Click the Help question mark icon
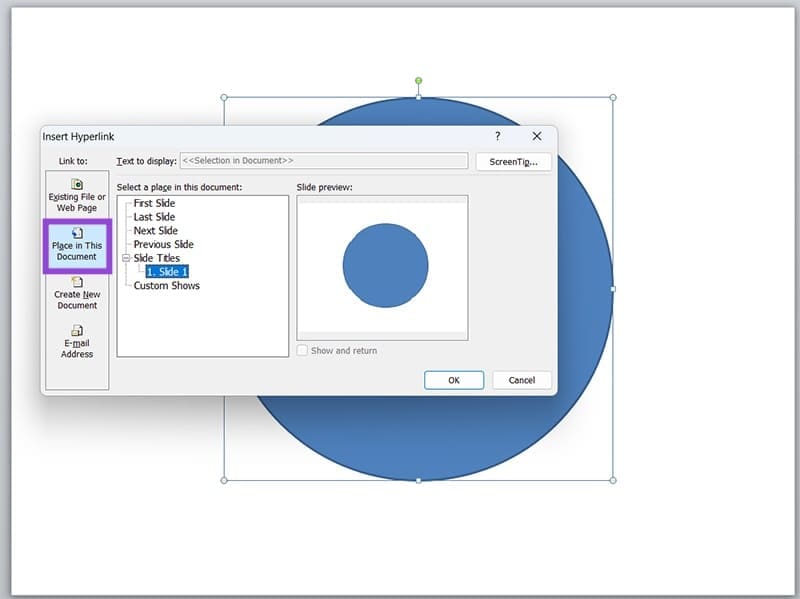 click(x=497, y=136)
